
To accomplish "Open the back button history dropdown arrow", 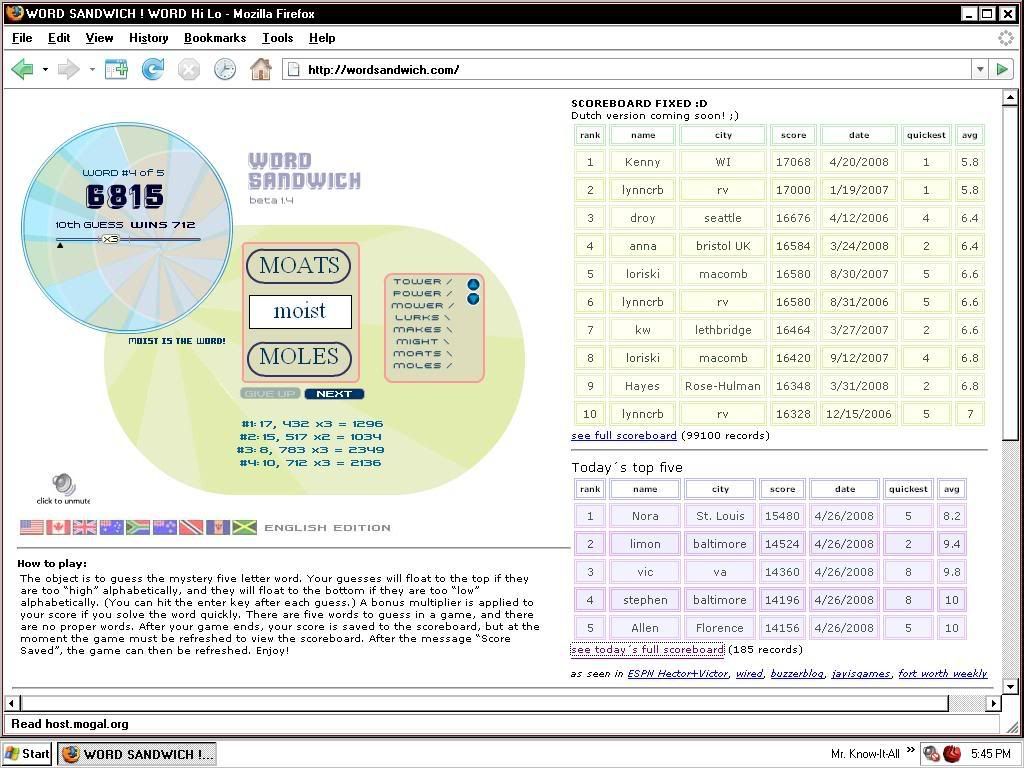I will click(45, 70).
